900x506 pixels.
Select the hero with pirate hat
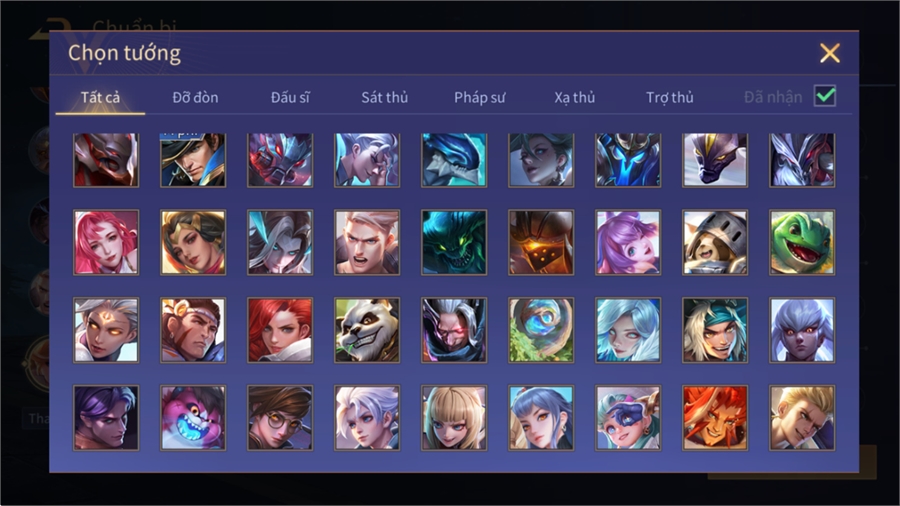pyautogui.click(x=193, y=160)
